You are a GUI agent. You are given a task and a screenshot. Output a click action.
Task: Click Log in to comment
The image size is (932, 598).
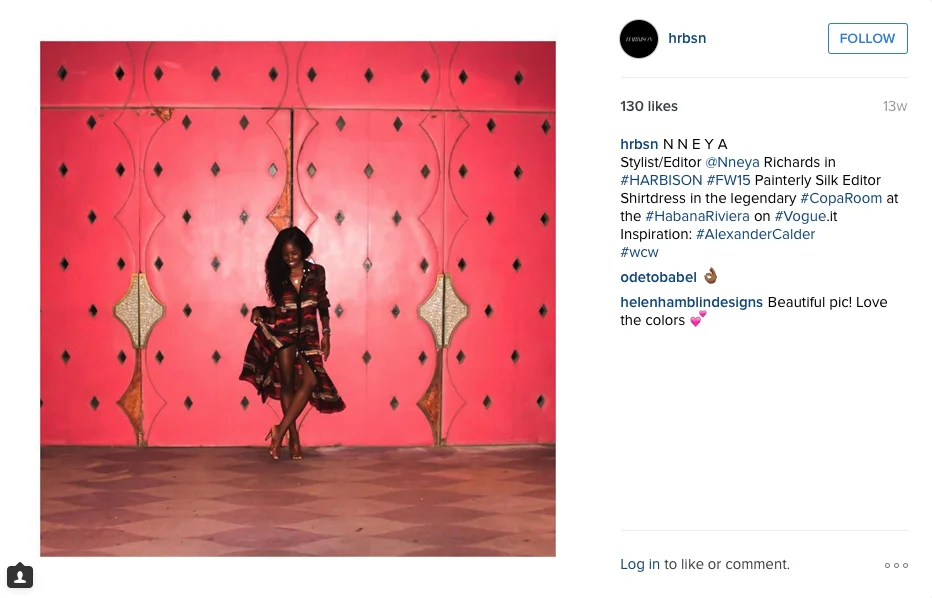[640, 564]
